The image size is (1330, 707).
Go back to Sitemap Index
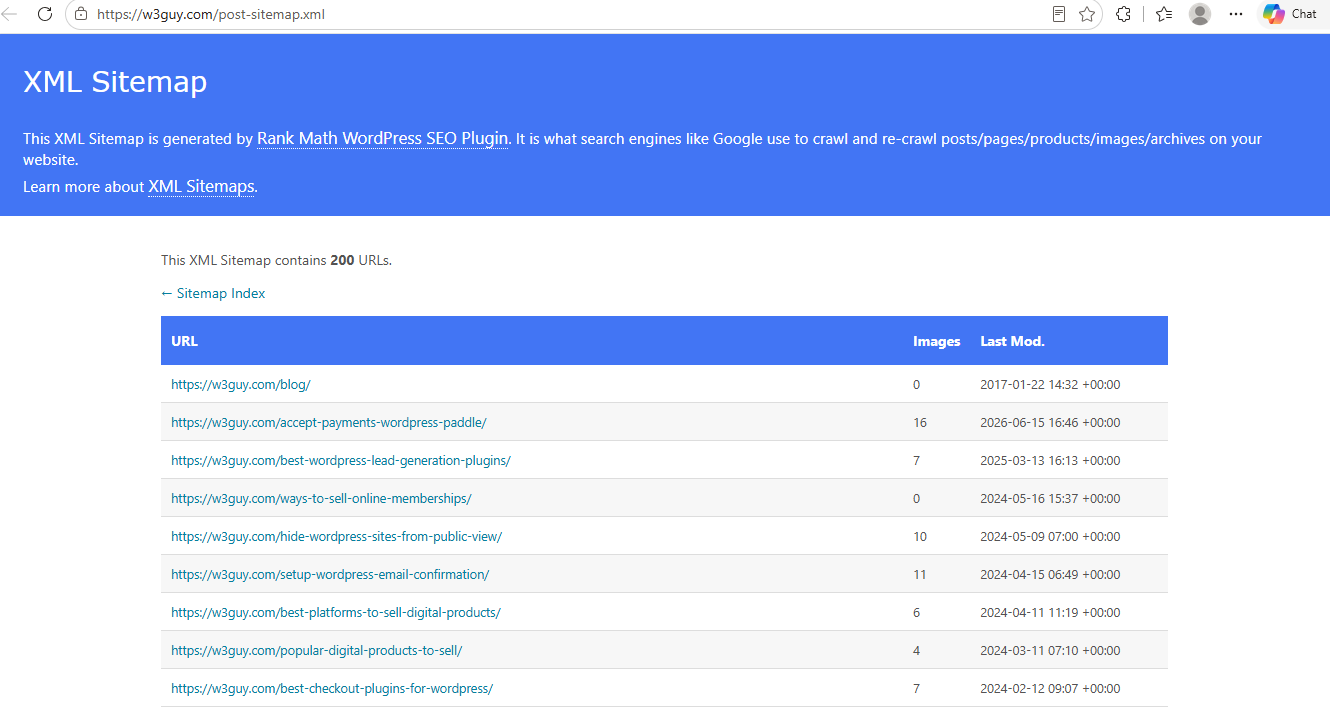[x=213, y=293]
